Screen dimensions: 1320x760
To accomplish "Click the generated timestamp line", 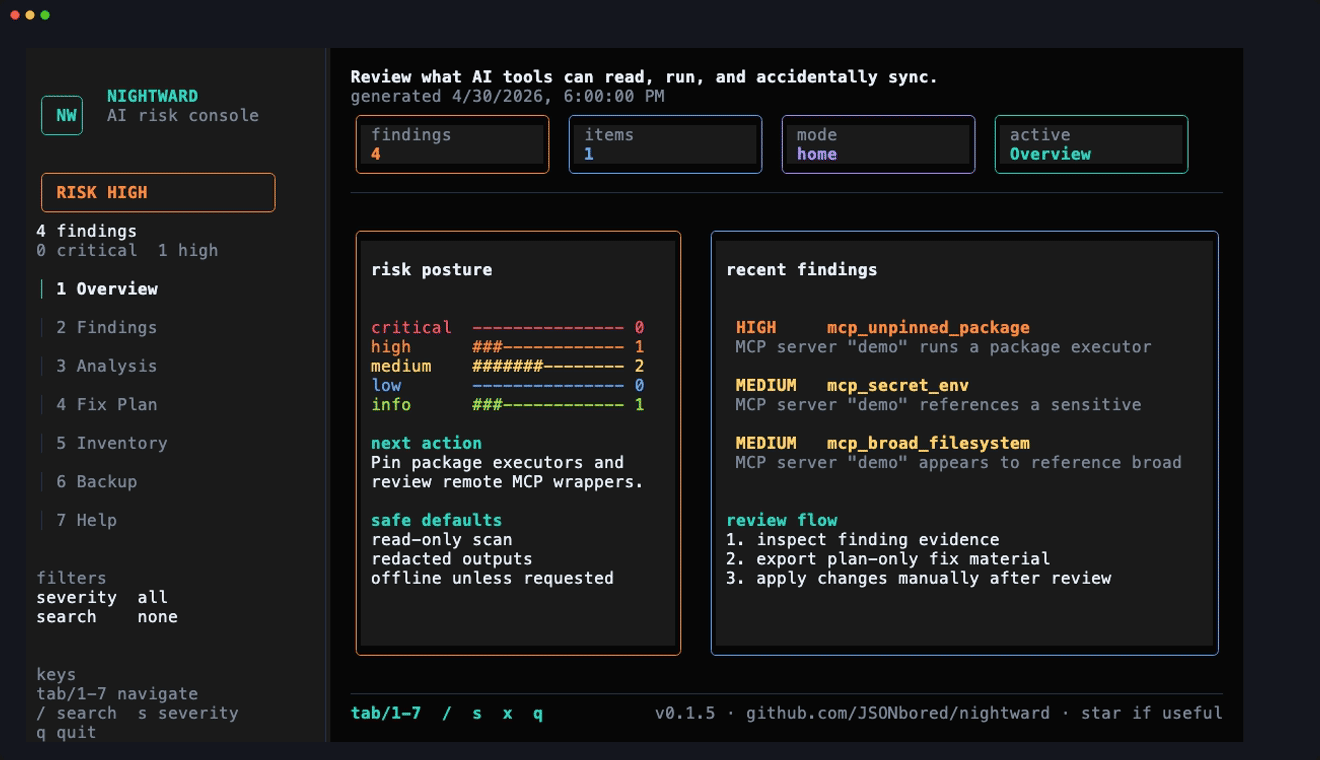I will click(507, 96).
